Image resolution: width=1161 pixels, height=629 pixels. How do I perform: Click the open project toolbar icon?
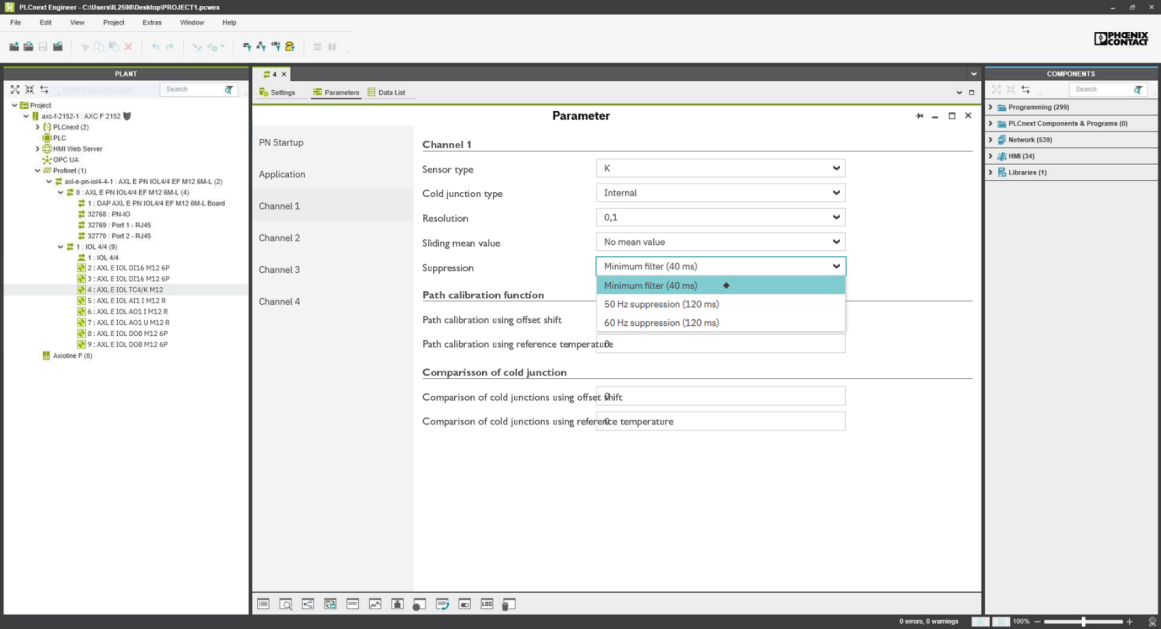[28, 47]
